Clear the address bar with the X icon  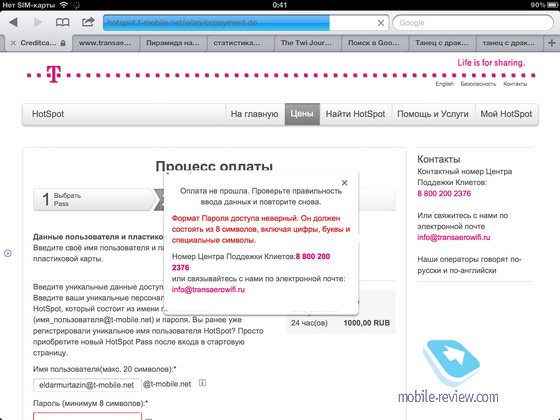(x=381, y=23)
